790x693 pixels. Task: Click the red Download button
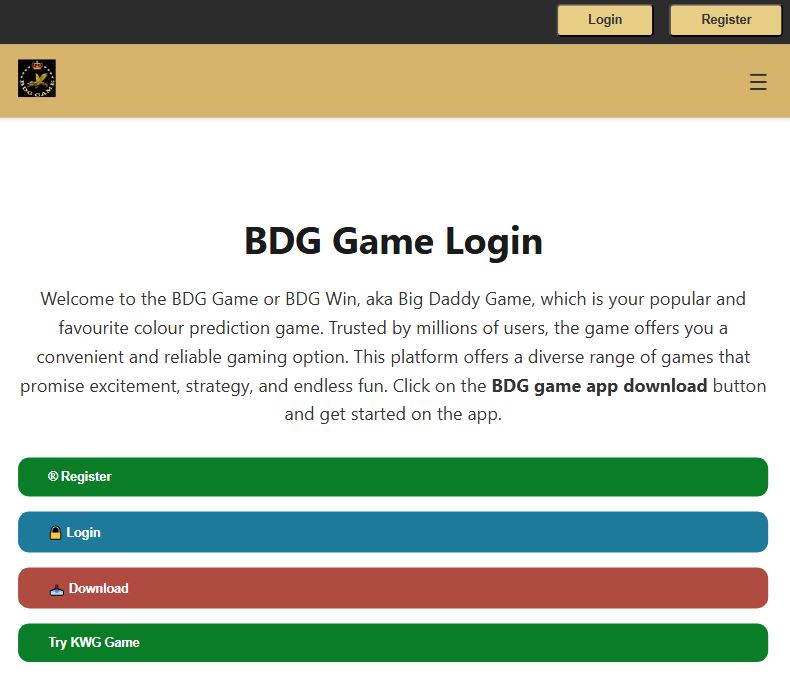tap(393, 588)
